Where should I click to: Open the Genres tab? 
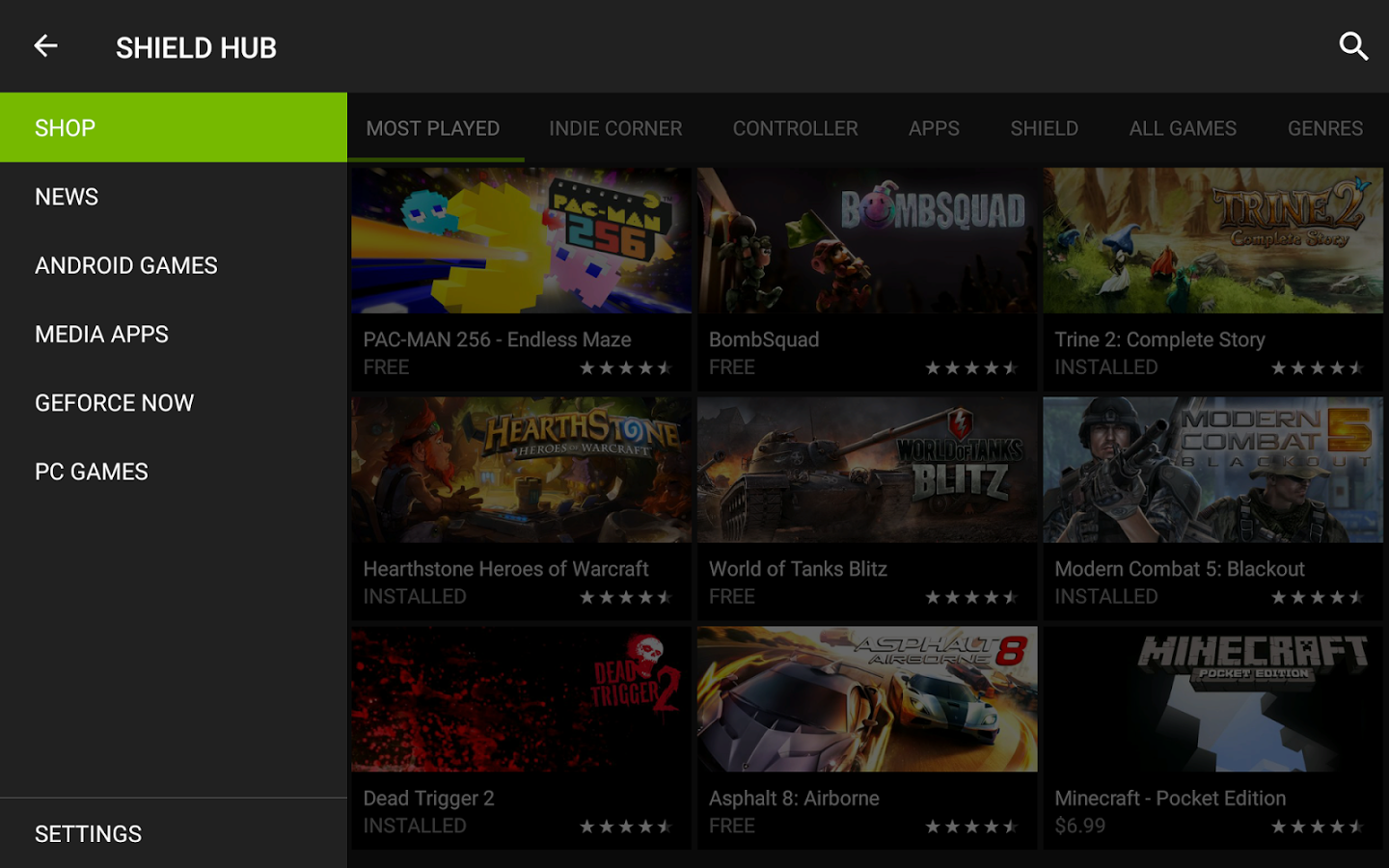[1325, 128]
